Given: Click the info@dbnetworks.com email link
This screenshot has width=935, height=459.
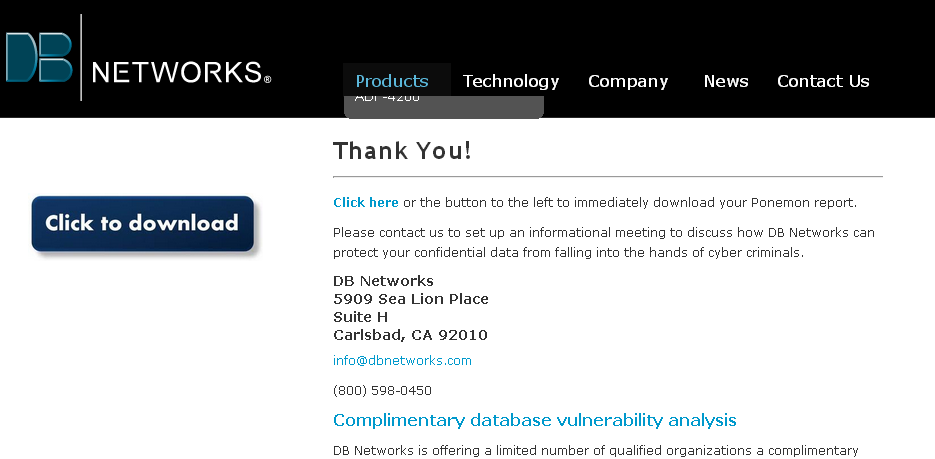Looking at the screenshot, I should coord(402,361).
